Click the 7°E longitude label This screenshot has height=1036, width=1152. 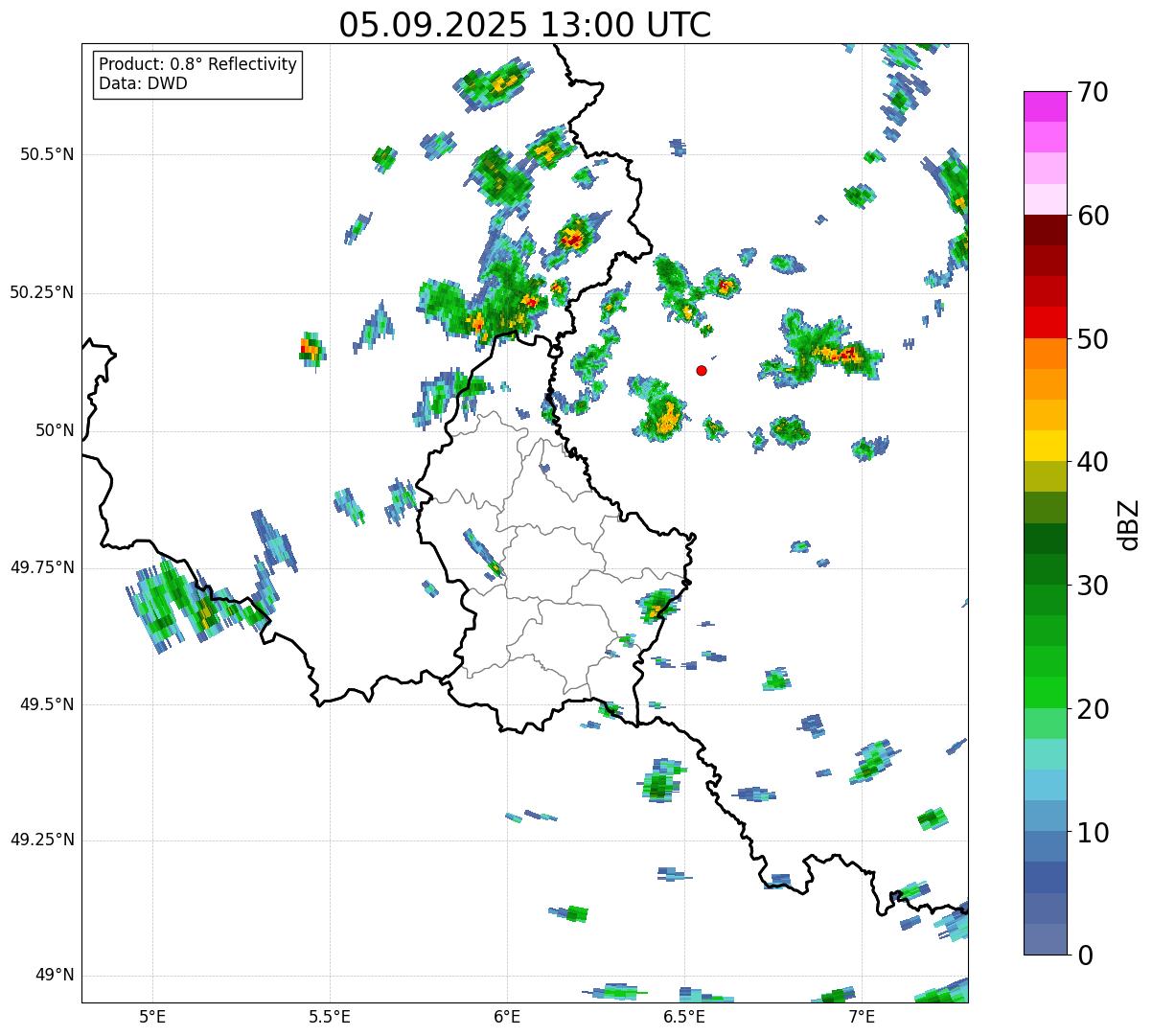(862, 1016)
